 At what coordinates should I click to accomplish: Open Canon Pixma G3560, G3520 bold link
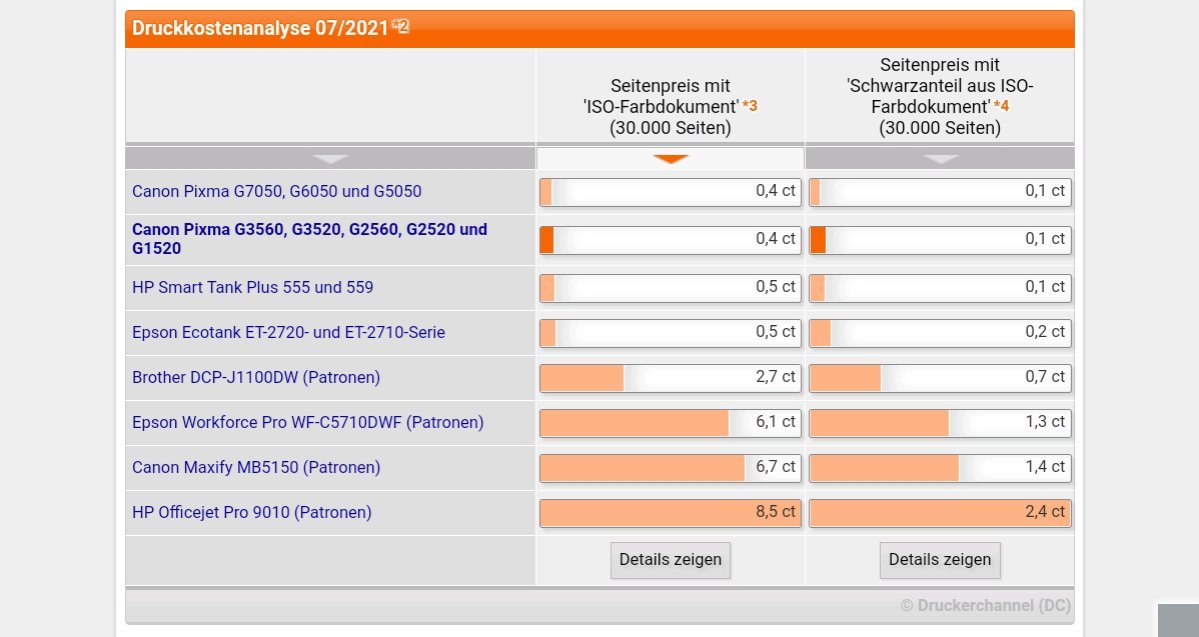coord(310,239)
